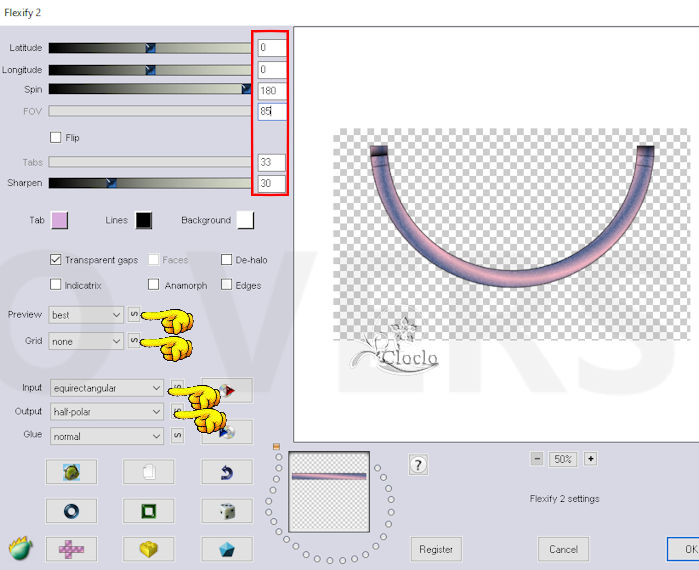Image resolution: width=699 pixels, height=570 pixels.
Task: Open help with the question mark button
Action: coord(419,464)
